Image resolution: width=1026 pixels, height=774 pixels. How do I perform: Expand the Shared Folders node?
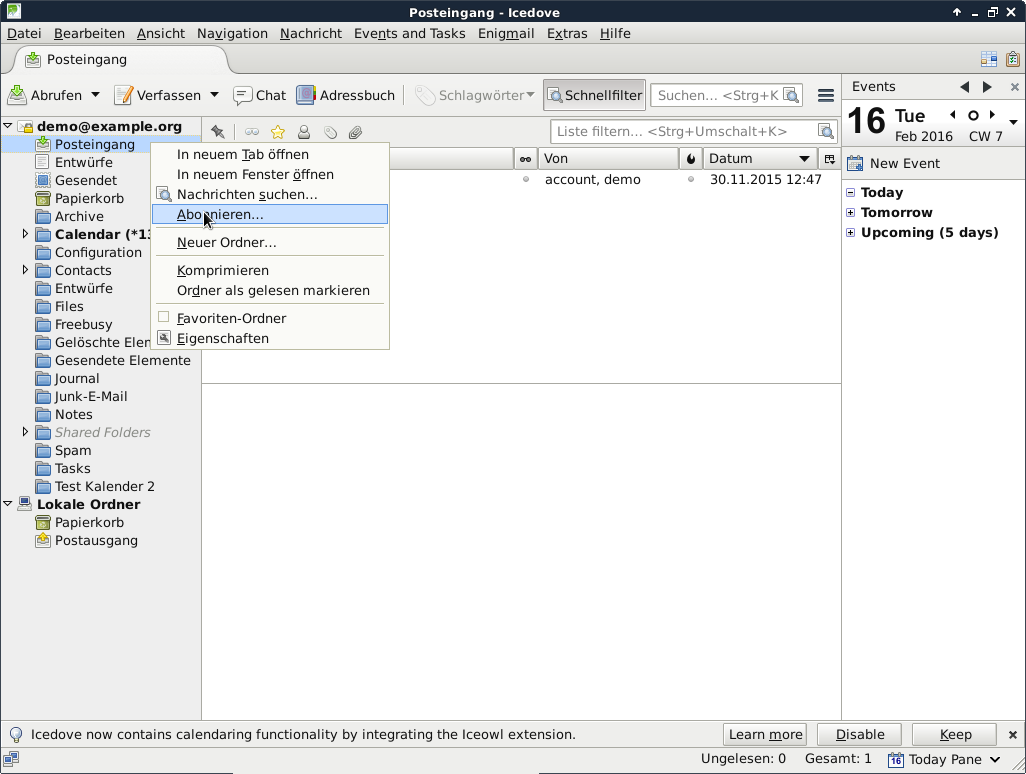pyautogui.click(x=25, y=432)
